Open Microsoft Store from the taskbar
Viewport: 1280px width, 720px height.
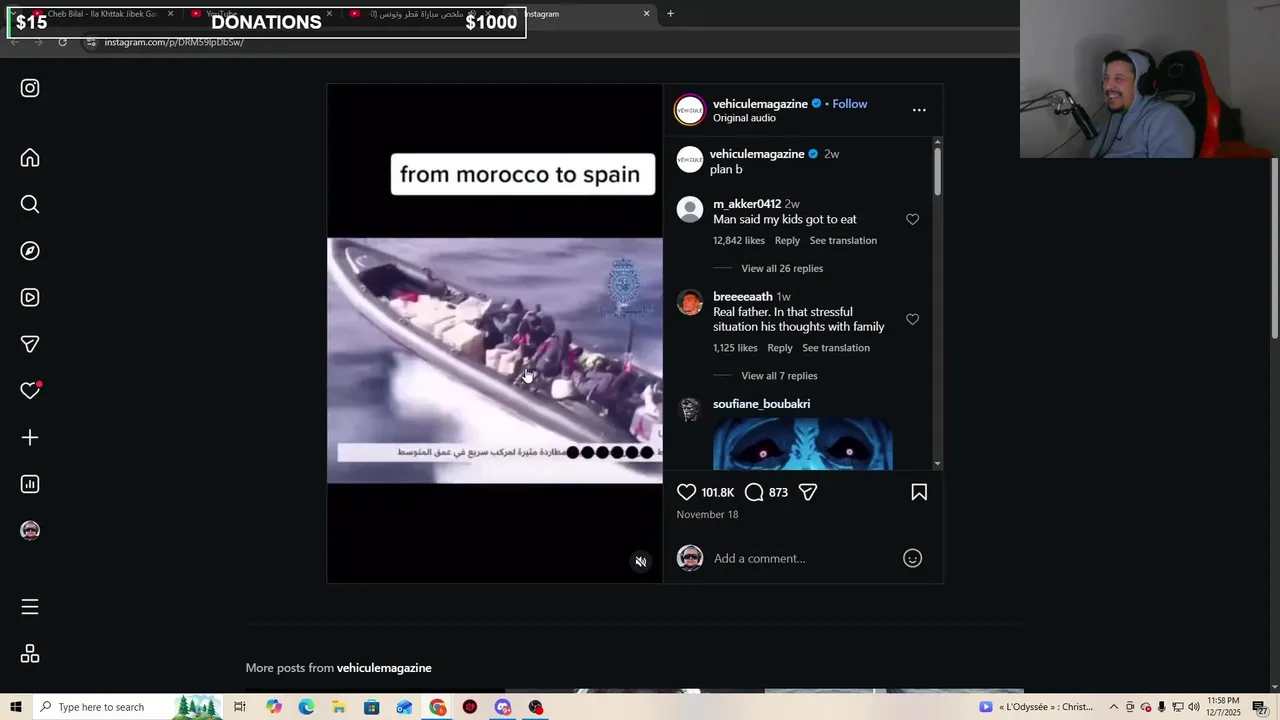coord(371,707)
